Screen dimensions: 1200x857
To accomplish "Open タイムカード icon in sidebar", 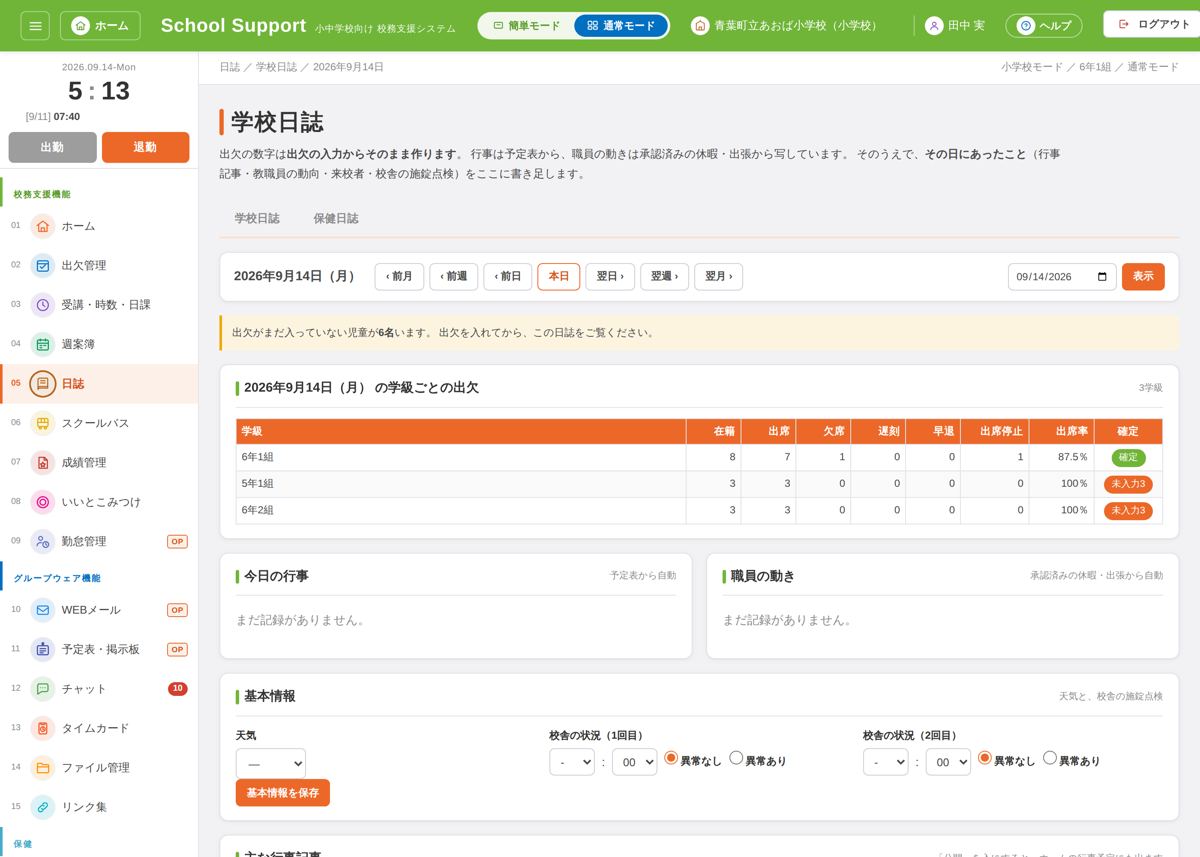I will coord(42,728).
